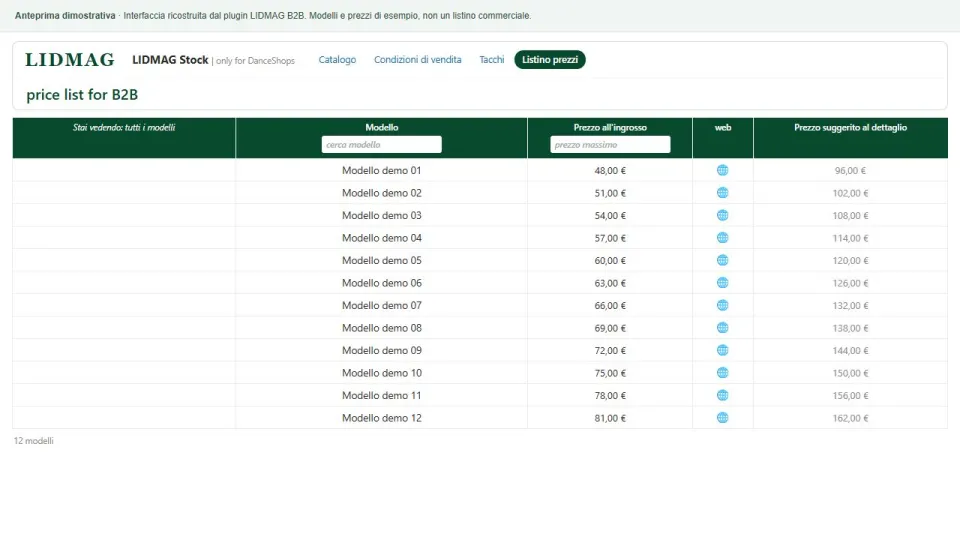Open web globe icon for Modello demo 09
Viewport: 960px width, 540px height.
click(x=722, y=350)
